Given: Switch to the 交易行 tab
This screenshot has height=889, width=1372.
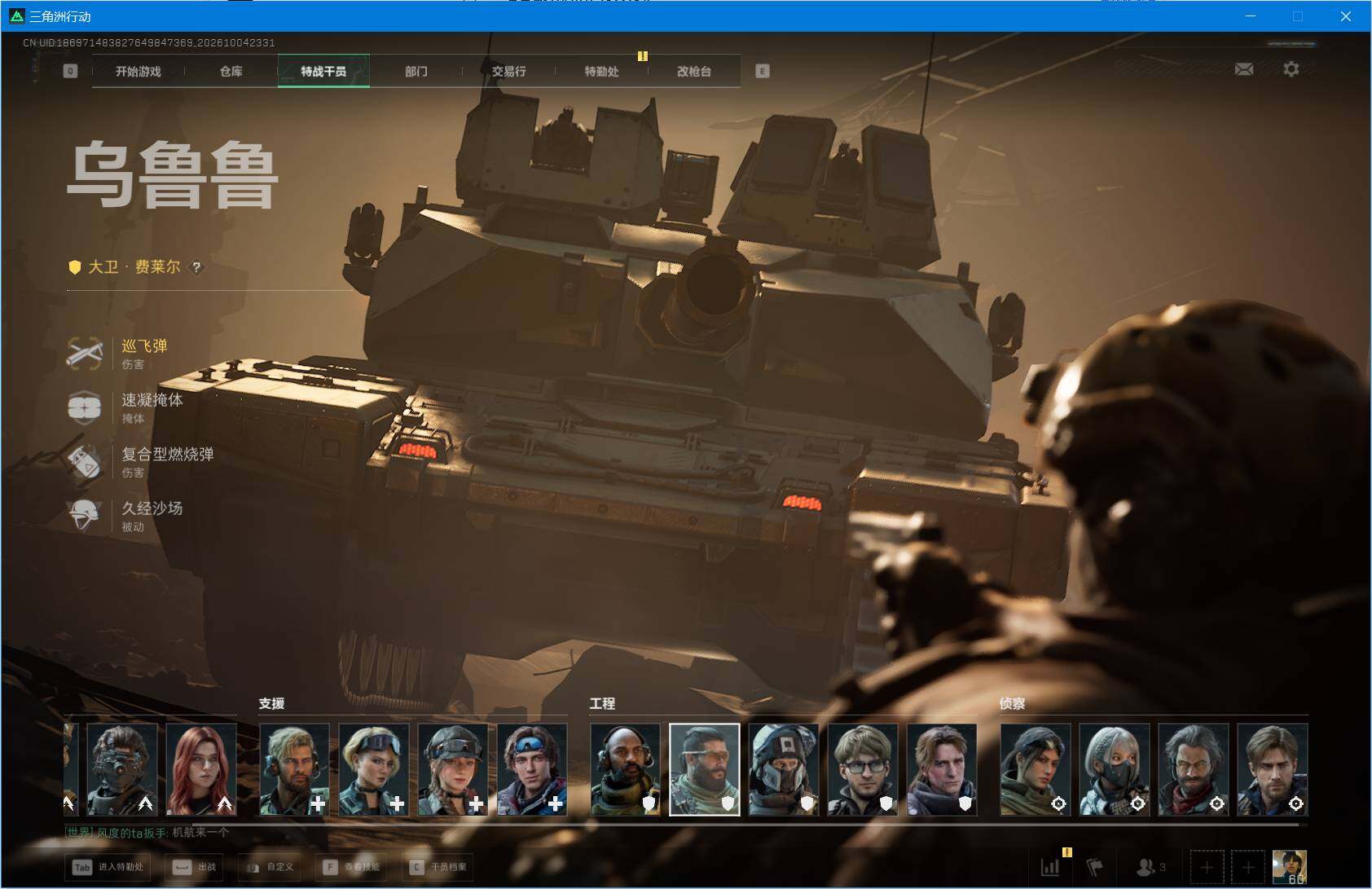Looking at the screenshot, I should click(509, 72).
